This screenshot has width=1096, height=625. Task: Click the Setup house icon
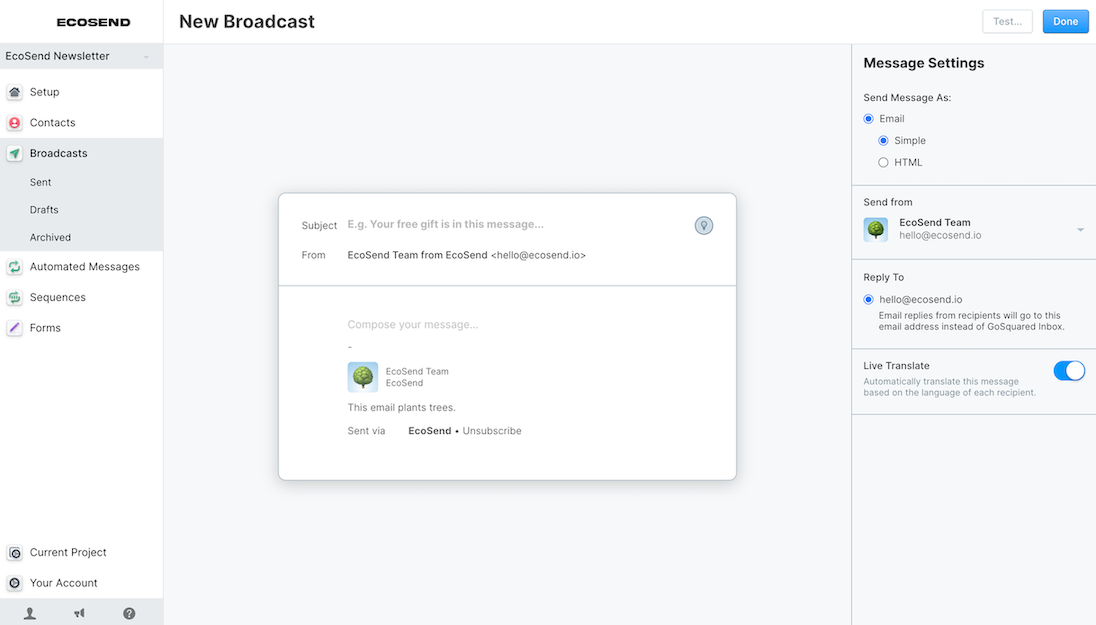[15, 92]
